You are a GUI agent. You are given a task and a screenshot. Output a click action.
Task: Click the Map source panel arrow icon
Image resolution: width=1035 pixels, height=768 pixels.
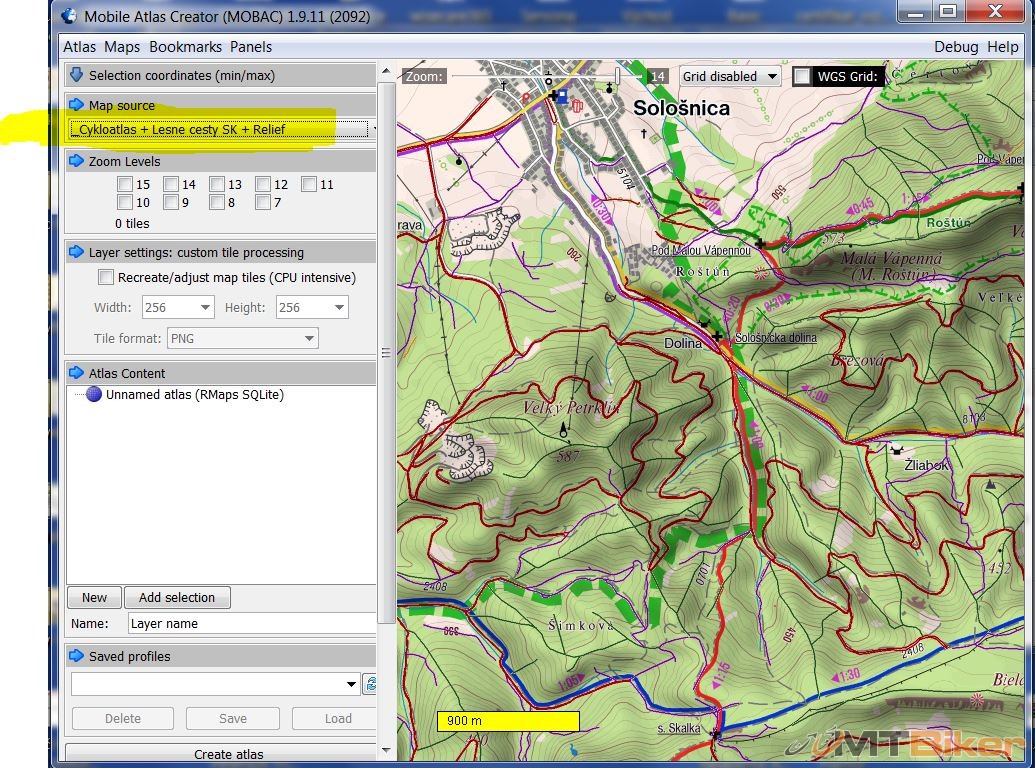pos(76,105)
